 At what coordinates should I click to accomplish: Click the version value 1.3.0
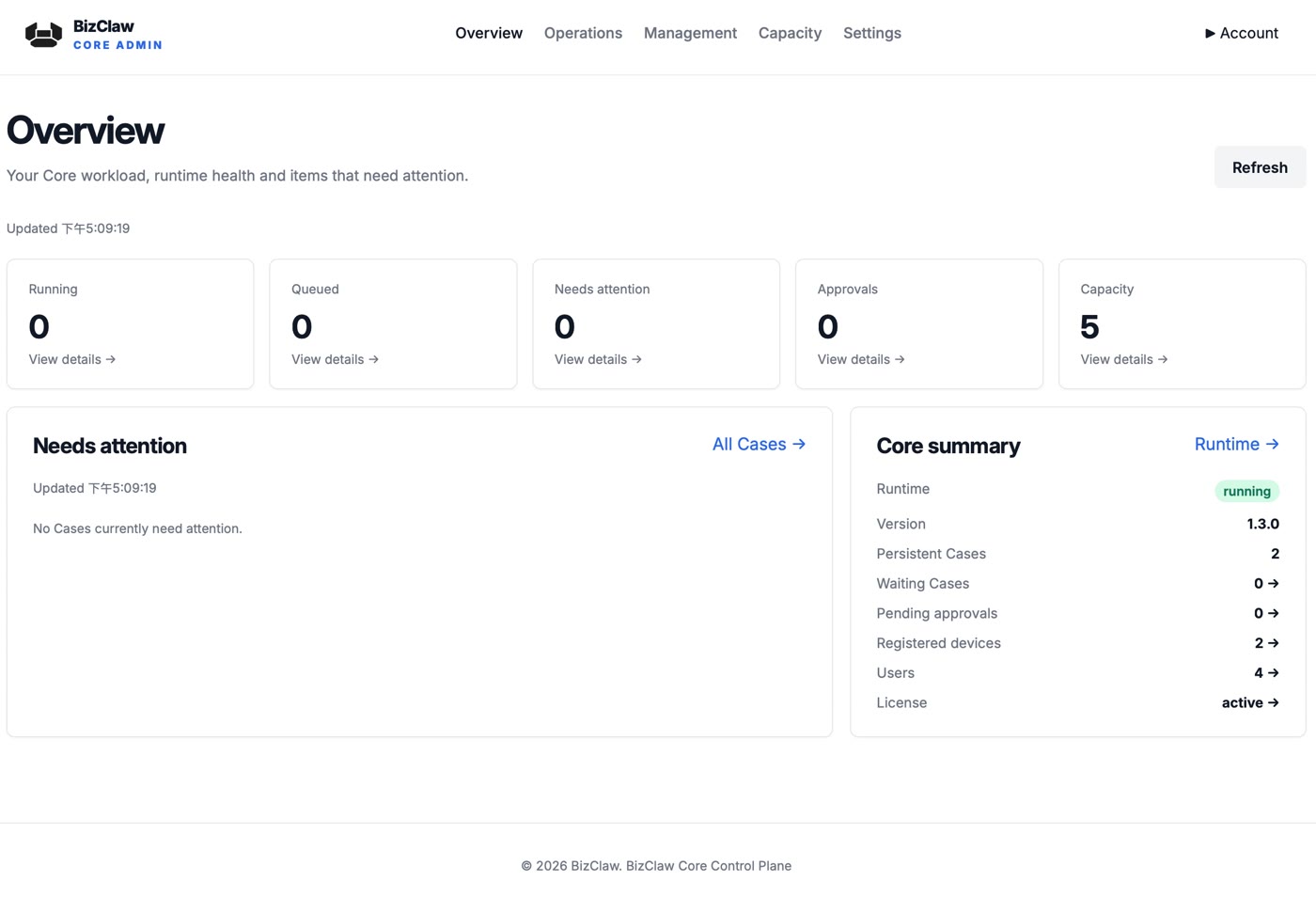coord(1262,524)
